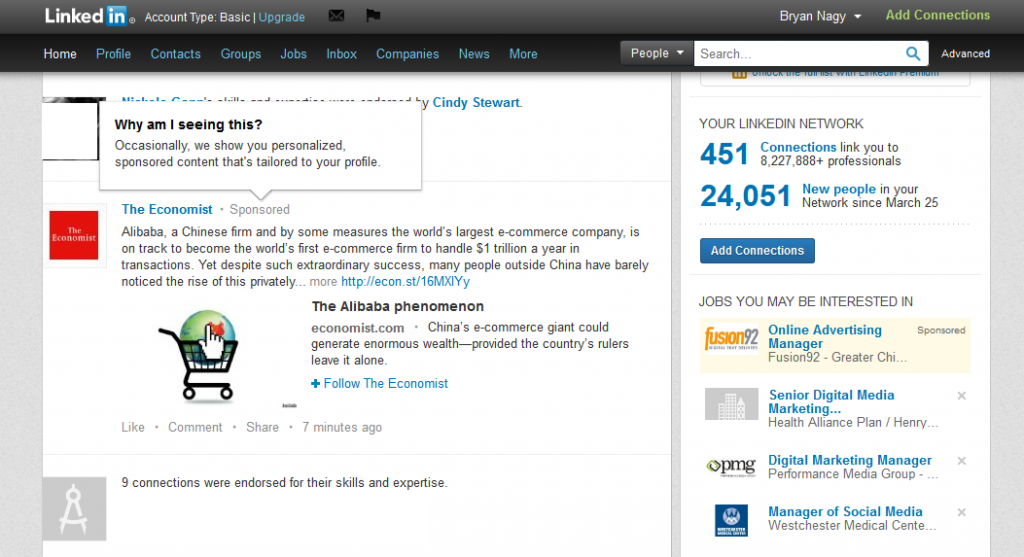Expand the Bryan Nagy account menu
The width and height of the screenshot is (1024, 557).
pos(820,16)
